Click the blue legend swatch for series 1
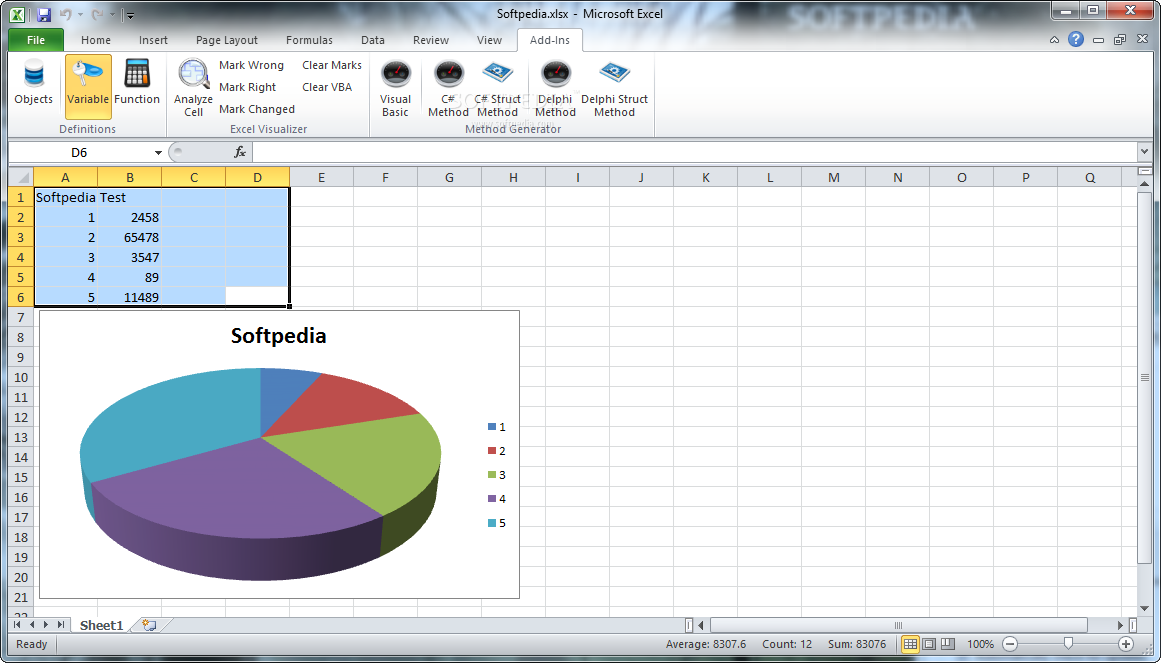Image resolution: width=1161 pixels, height=663 pixels. point(492,427)
